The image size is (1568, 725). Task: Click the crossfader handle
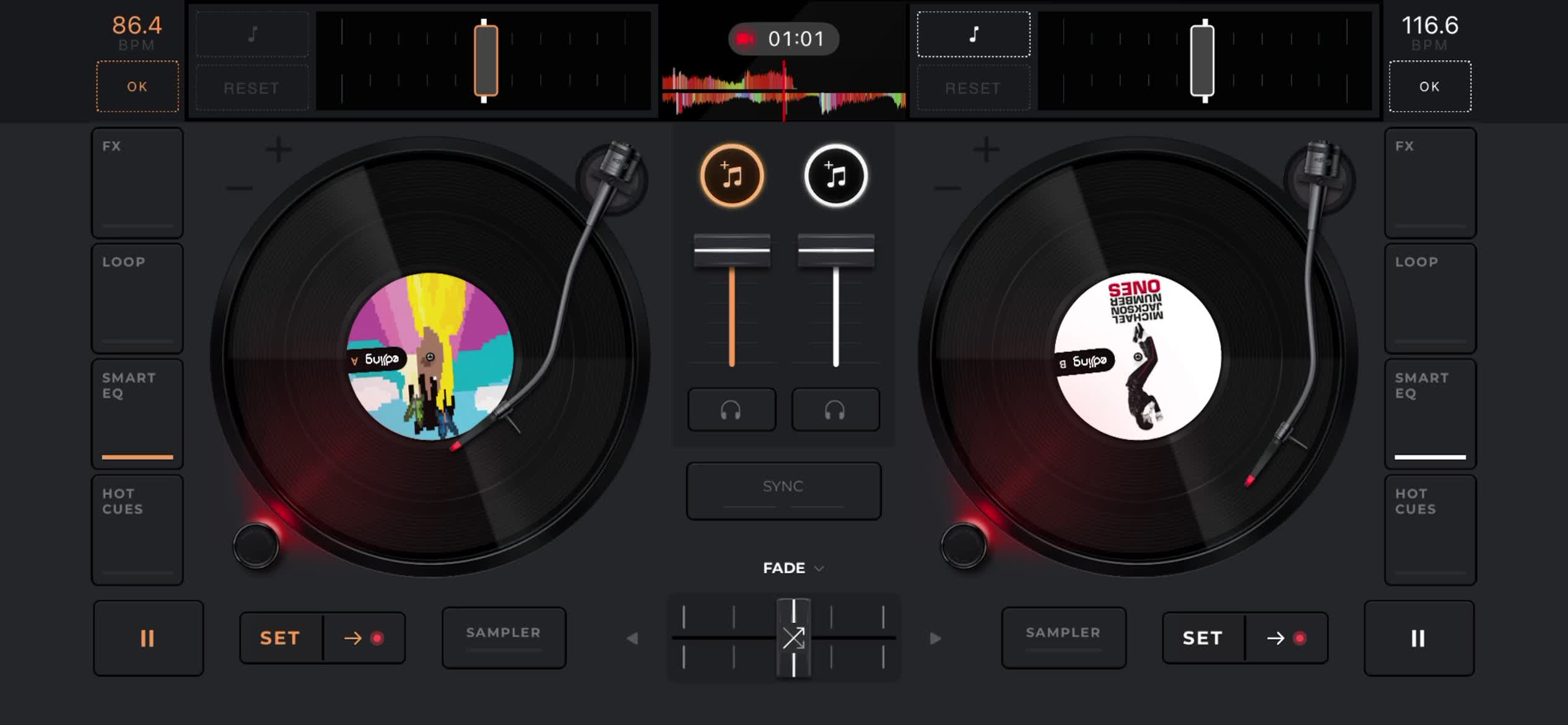pos(793,638)
